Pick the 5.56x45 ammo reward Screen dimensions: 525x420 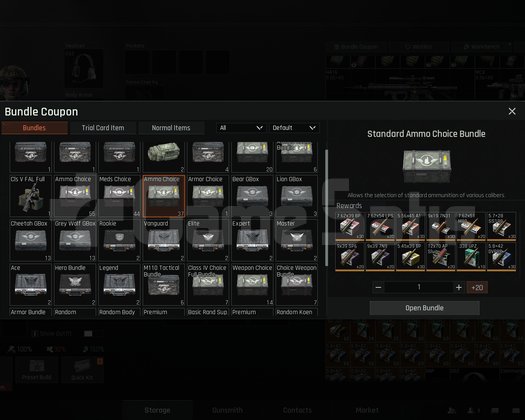[x=410, y=226]
